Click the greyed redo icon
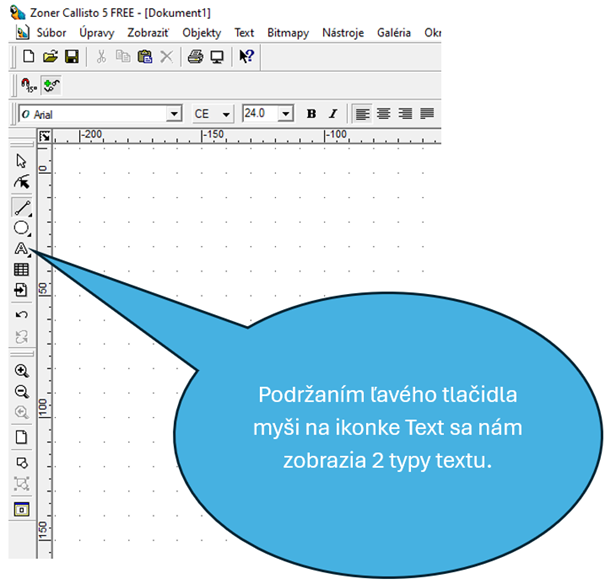605x584 pixels. tap(21, 336)
